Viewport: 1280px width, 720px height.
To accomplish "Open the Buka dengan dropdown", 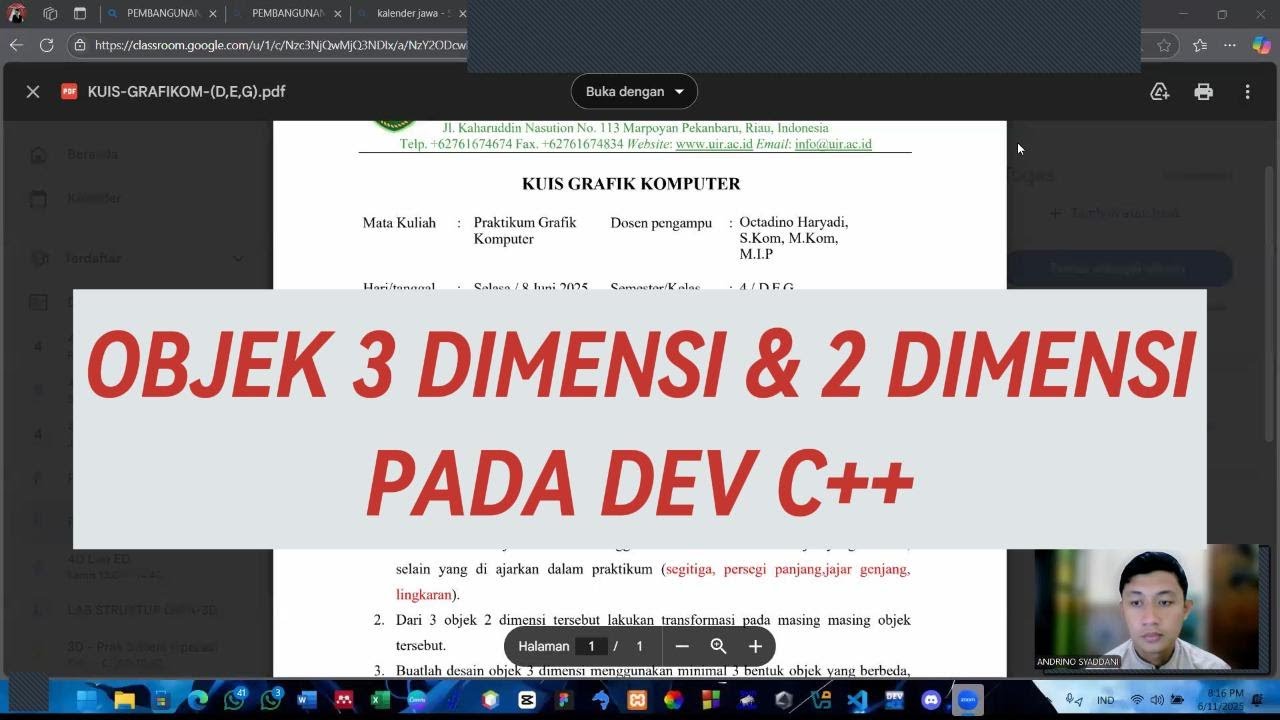I will point(634,91).
